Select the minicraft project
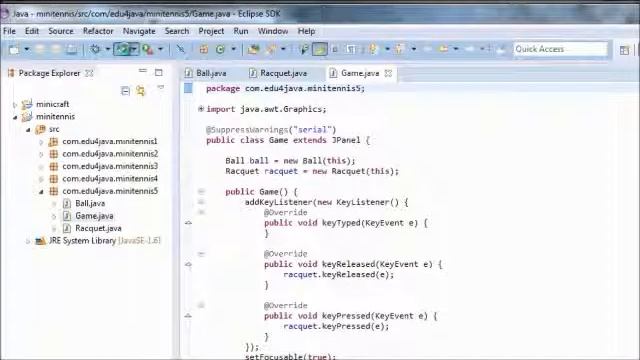This screenshot has height=360, width=640. tap(52, 104)
